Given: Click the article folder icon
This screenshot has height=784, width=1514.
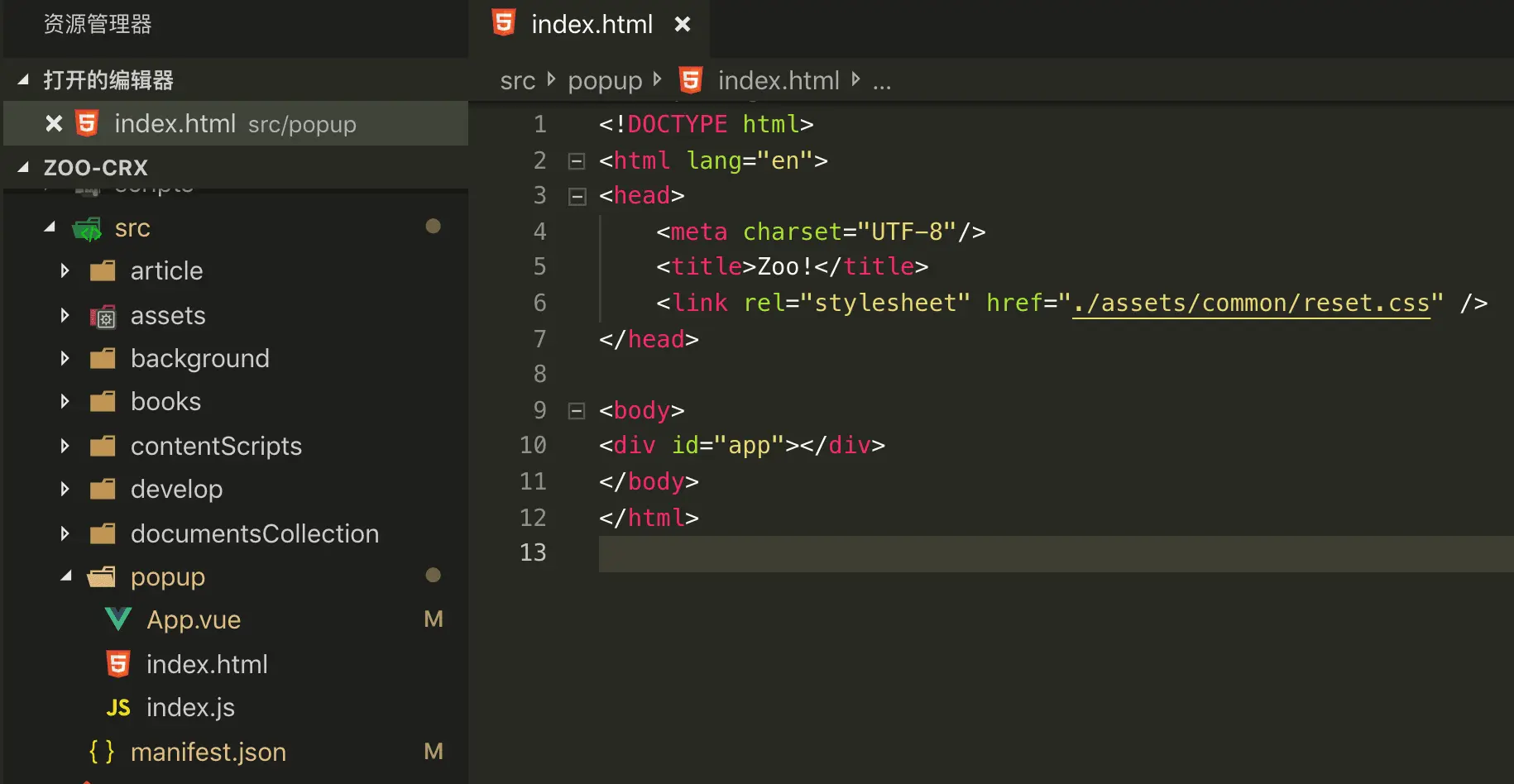Looking at the screenshot, I should 103,271.
